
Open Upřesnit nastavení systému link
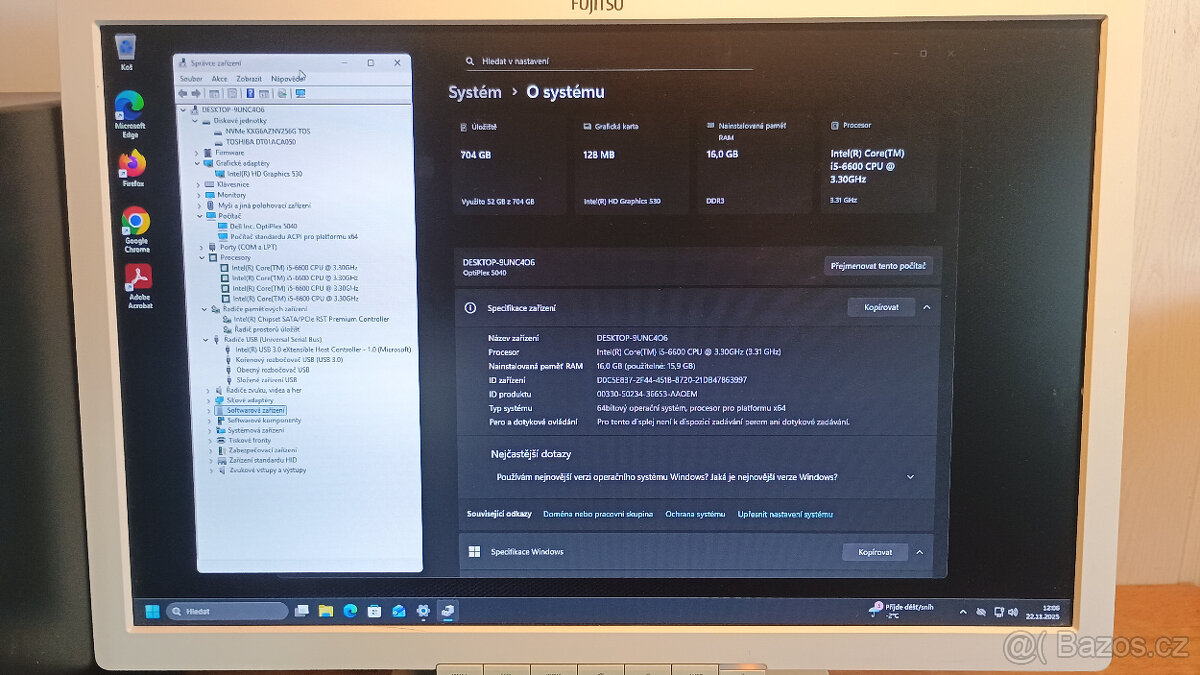click(787, 513)
